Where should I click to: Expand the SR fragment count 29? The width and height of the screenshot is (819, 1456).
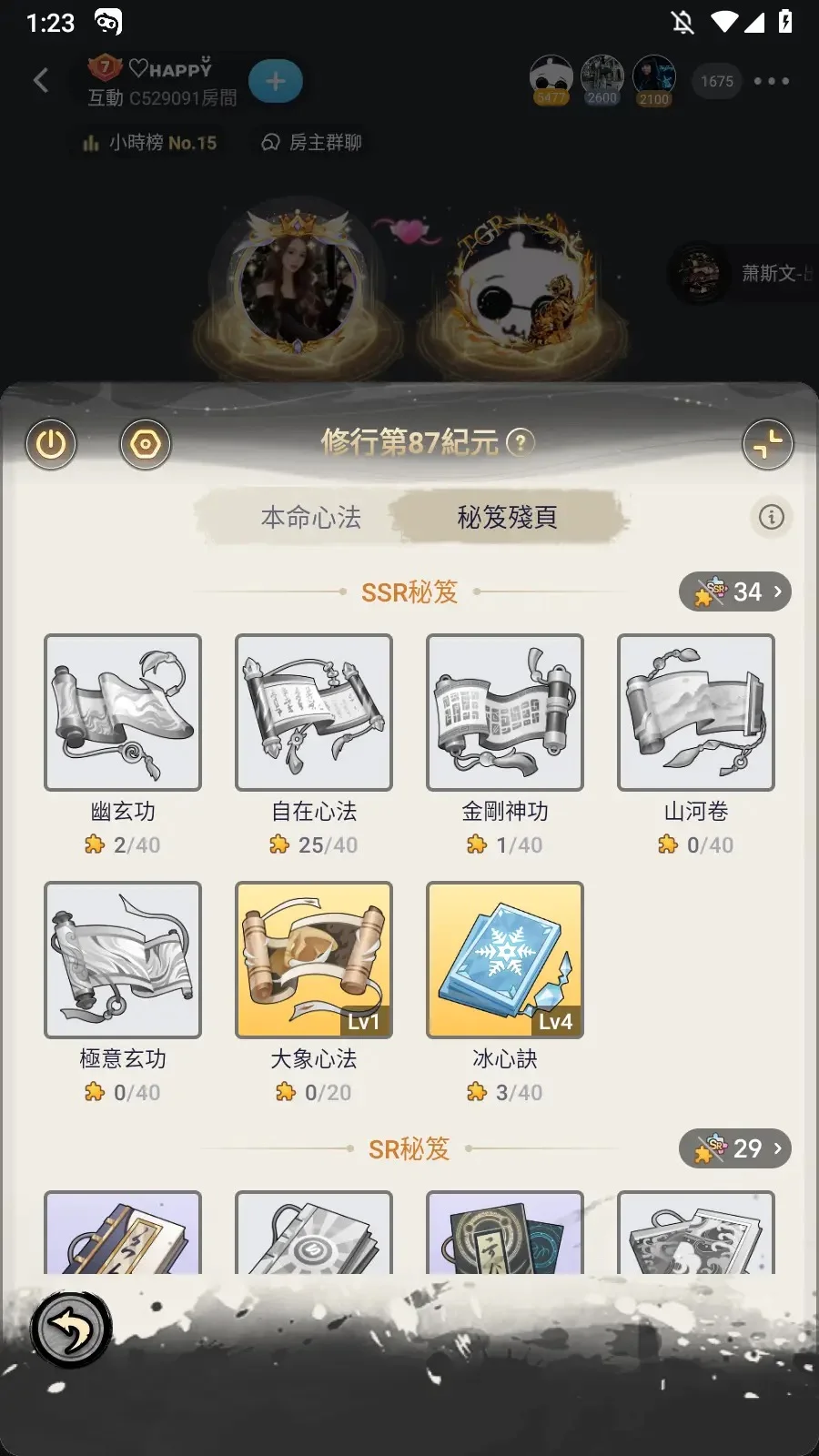pos(735,1148)
